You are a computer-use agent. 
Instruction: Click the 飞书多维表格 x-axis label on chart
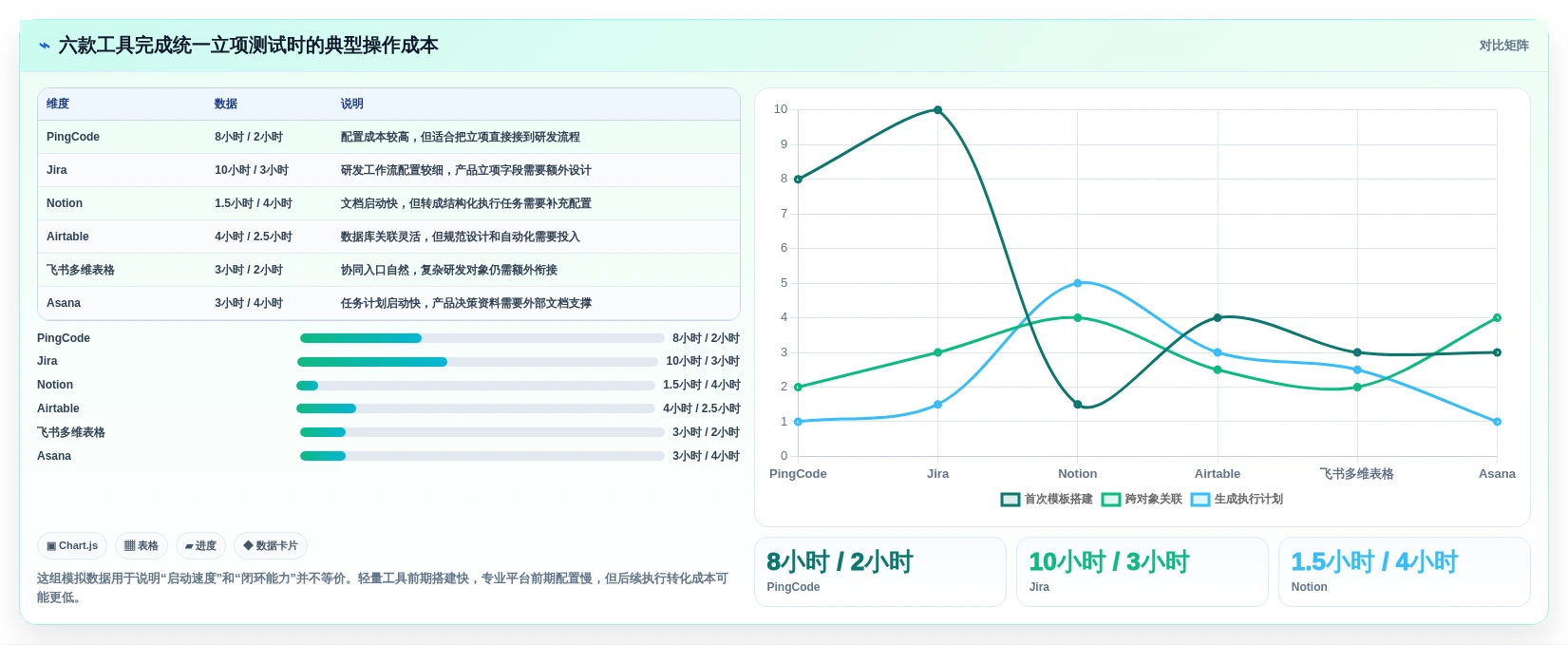(1357, 474)
